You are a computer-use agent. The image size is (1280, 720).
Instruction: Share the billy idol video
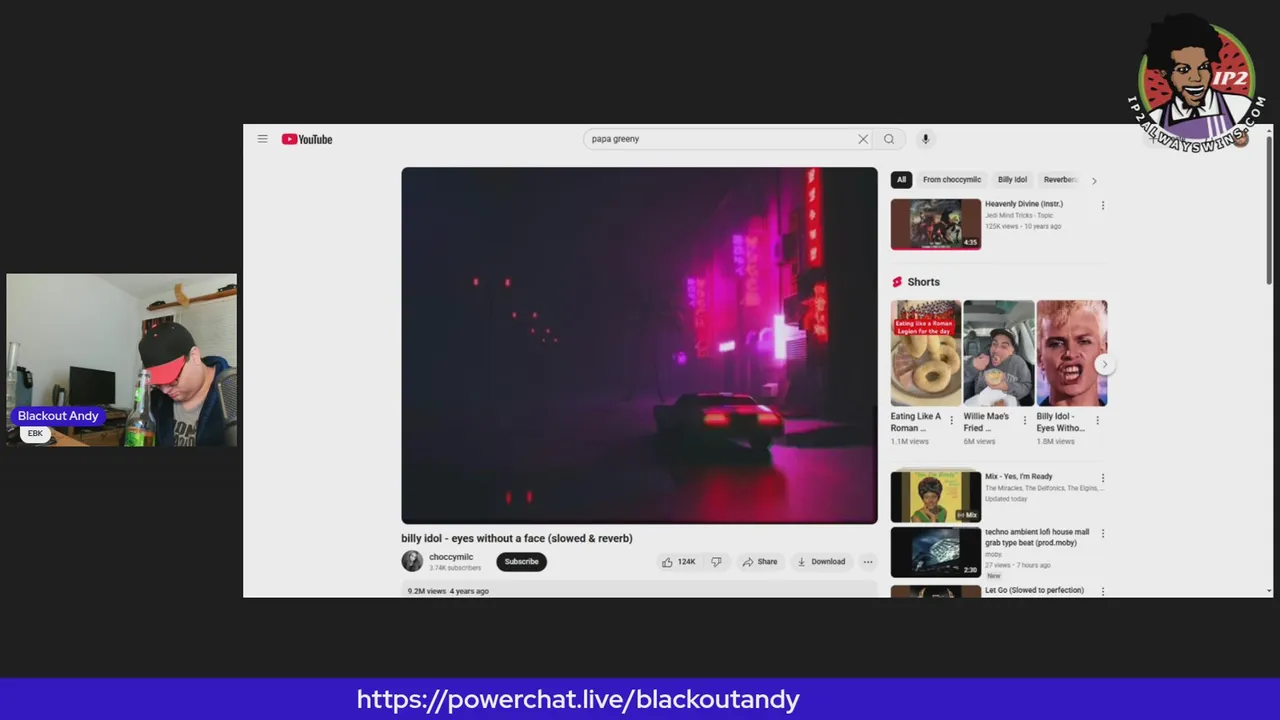pyautogui.click(x=760, y=562)
